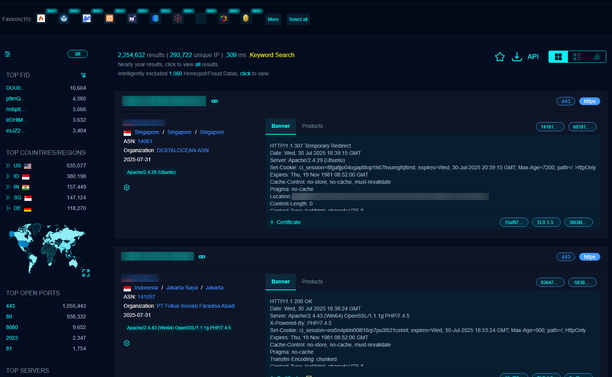Screen dimensions: 612x377
Task: Switch to grid card view
Action: coord(558,57)
